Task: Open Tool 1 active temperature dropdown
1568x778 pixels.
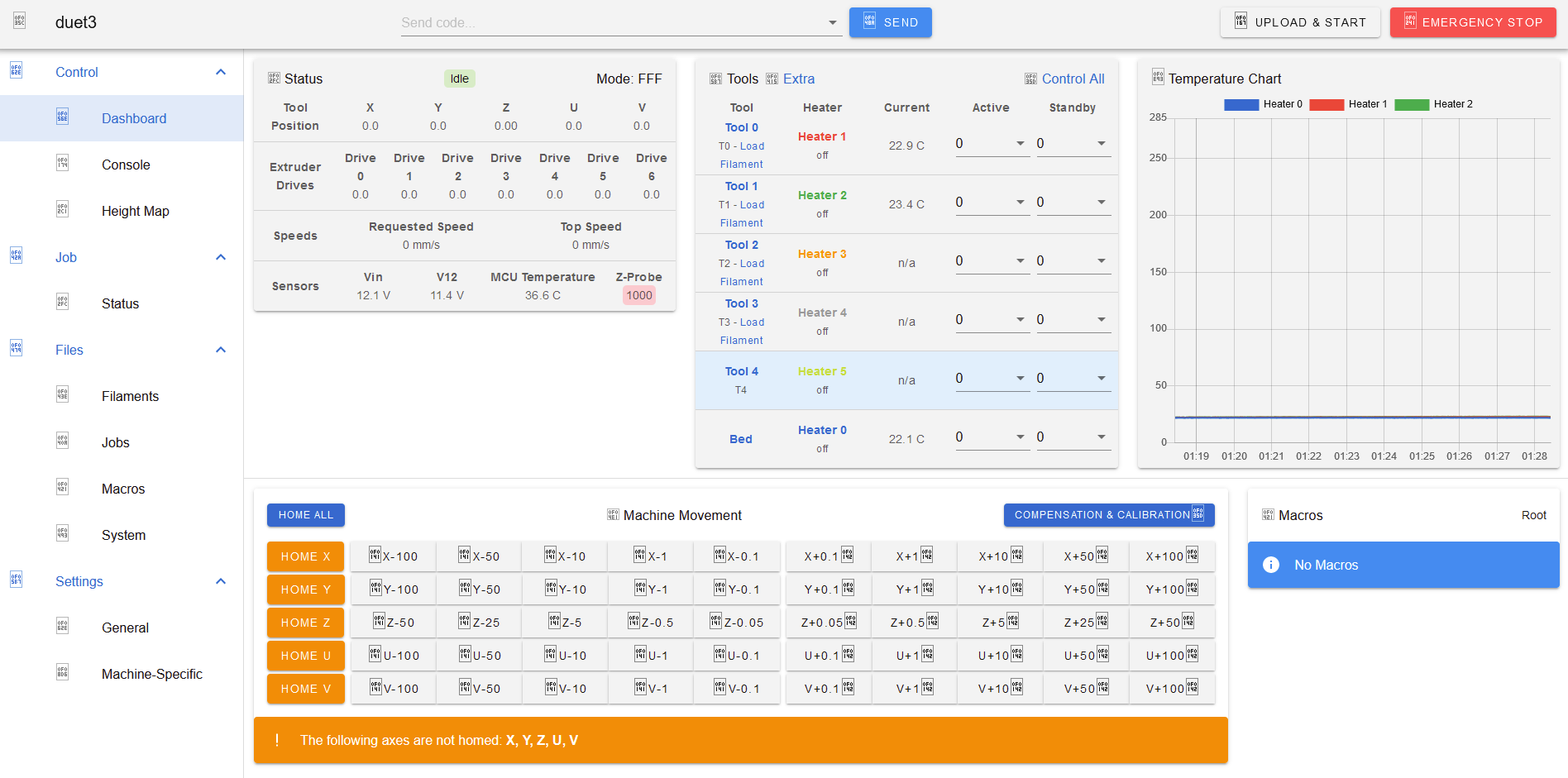Action: coord(1021,203)
